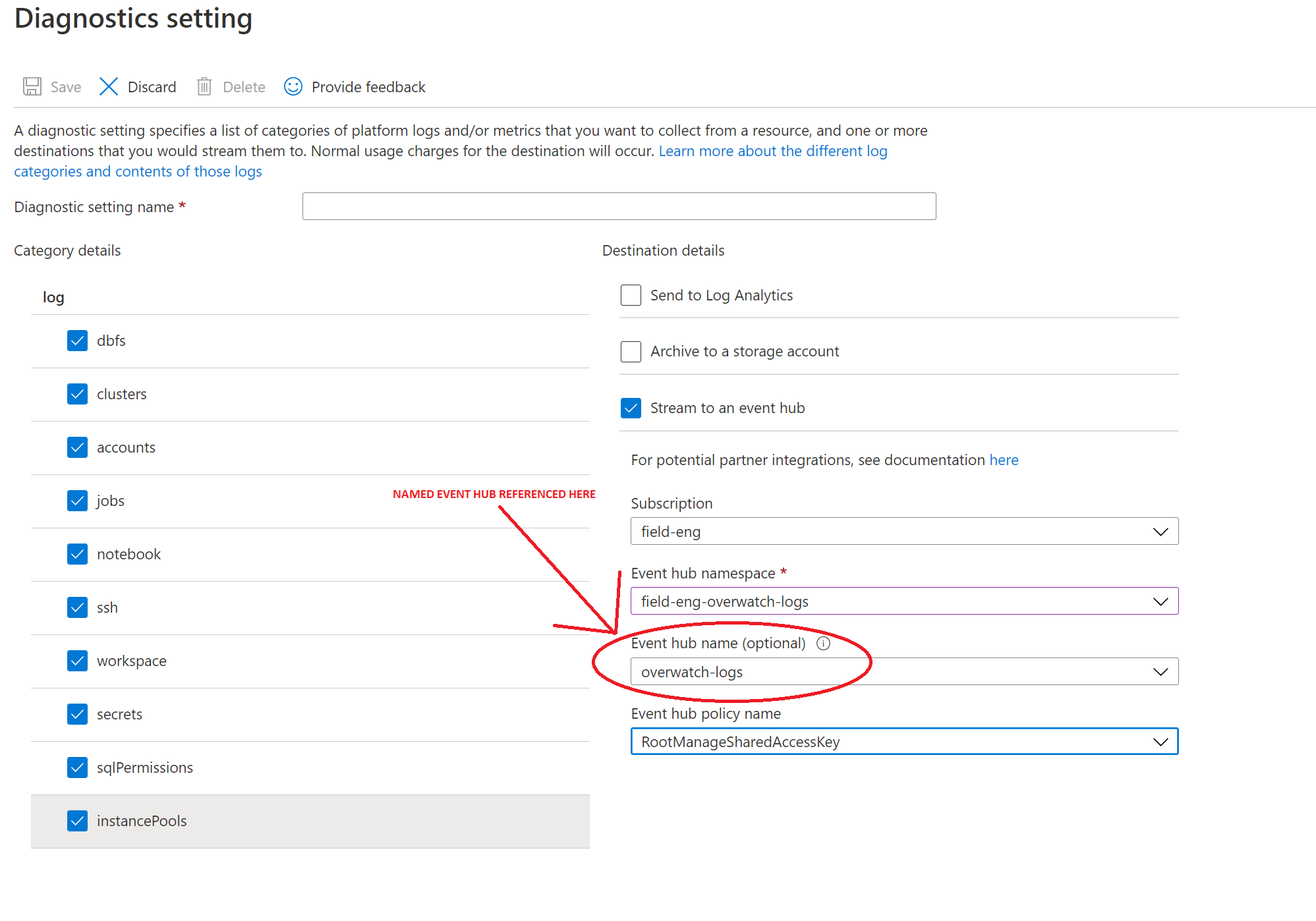Click the 'Send to Log Analytics' label
This screenshot has width=1316, height=921.
click(x=722, y=295)
